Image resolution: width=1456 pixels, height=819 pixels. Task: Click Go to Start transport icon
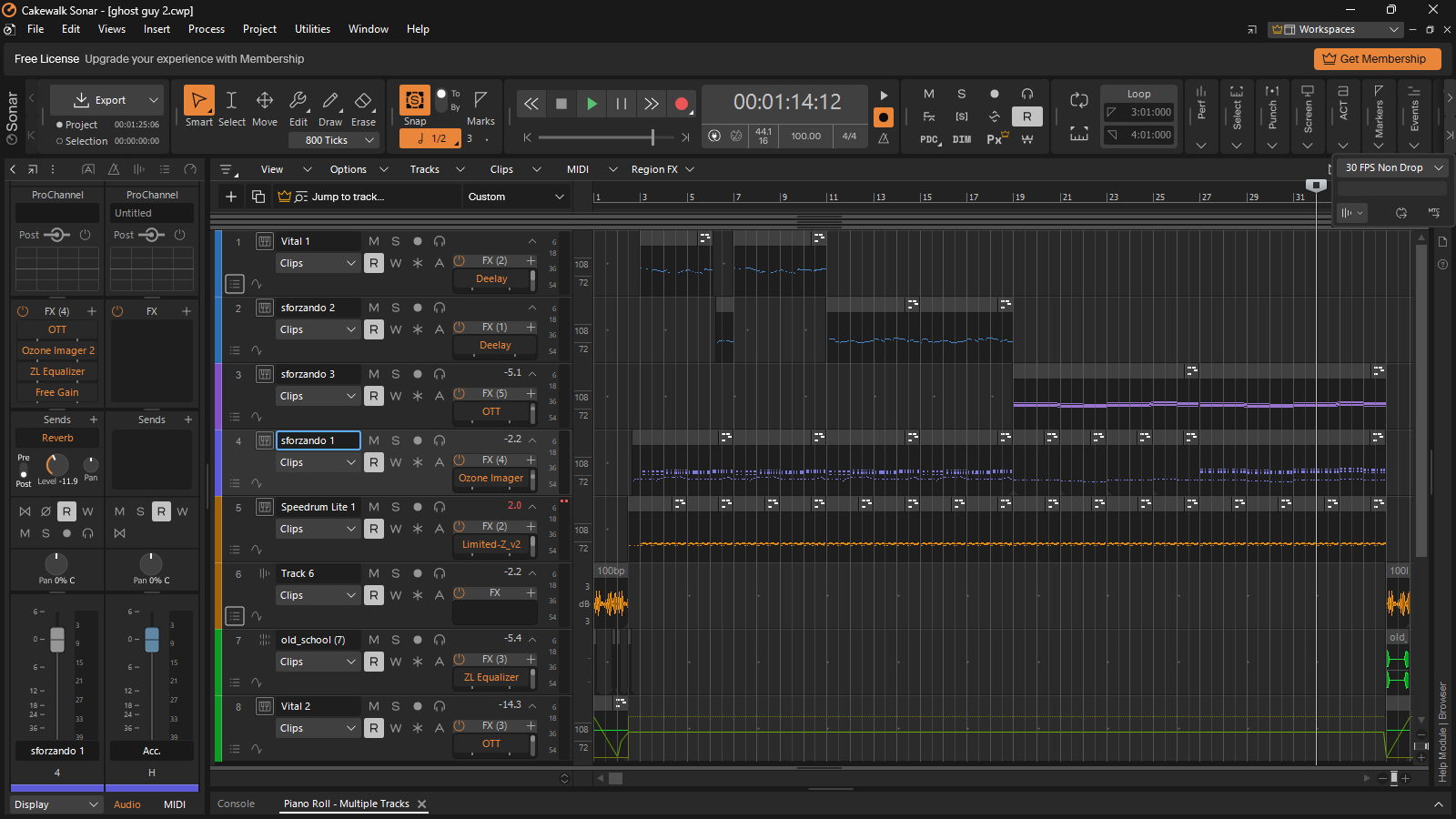pos(527,137)
